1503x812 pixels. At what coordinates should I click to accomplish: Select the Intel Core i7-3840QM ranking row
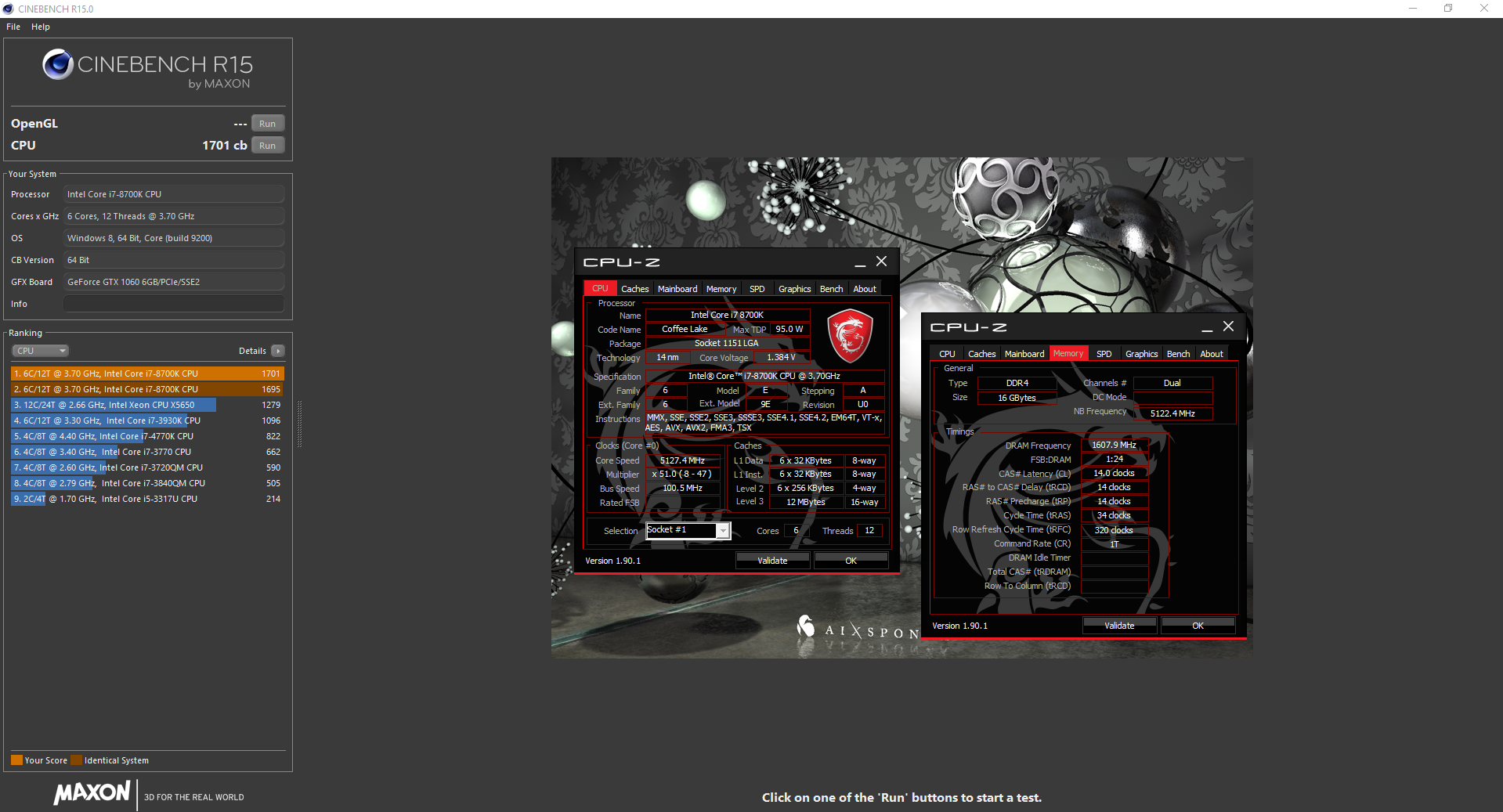tap(147, 483)
